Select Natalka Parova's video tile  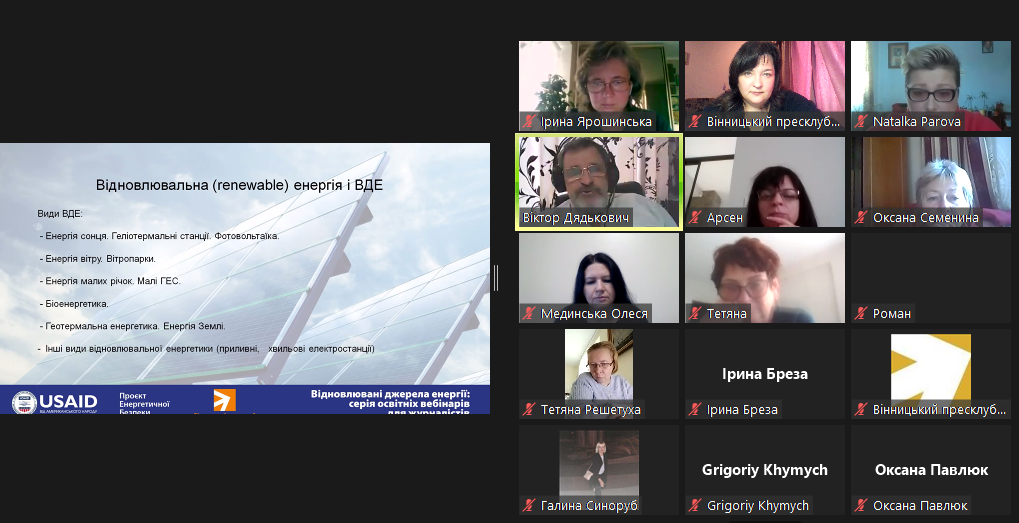[x=931, y=86]
